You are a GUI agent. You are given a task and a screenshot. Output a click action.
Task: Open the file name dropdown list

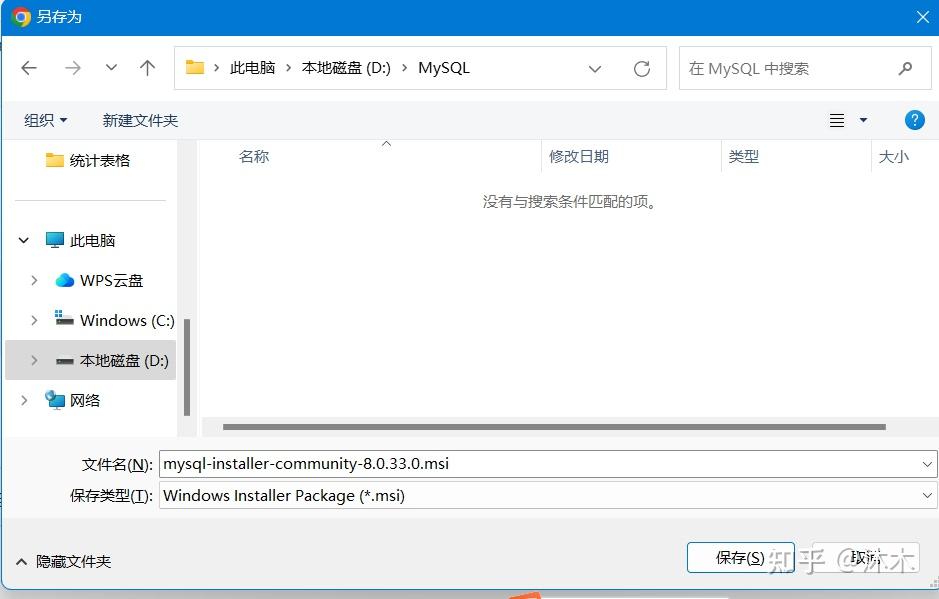coord(927,464)
